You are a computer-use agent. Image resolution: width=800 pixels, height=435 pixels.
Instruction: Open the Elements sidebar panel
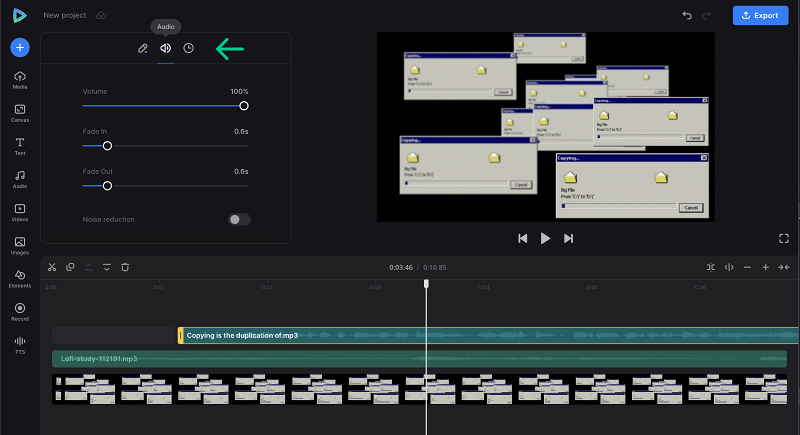tap(20, 279)
